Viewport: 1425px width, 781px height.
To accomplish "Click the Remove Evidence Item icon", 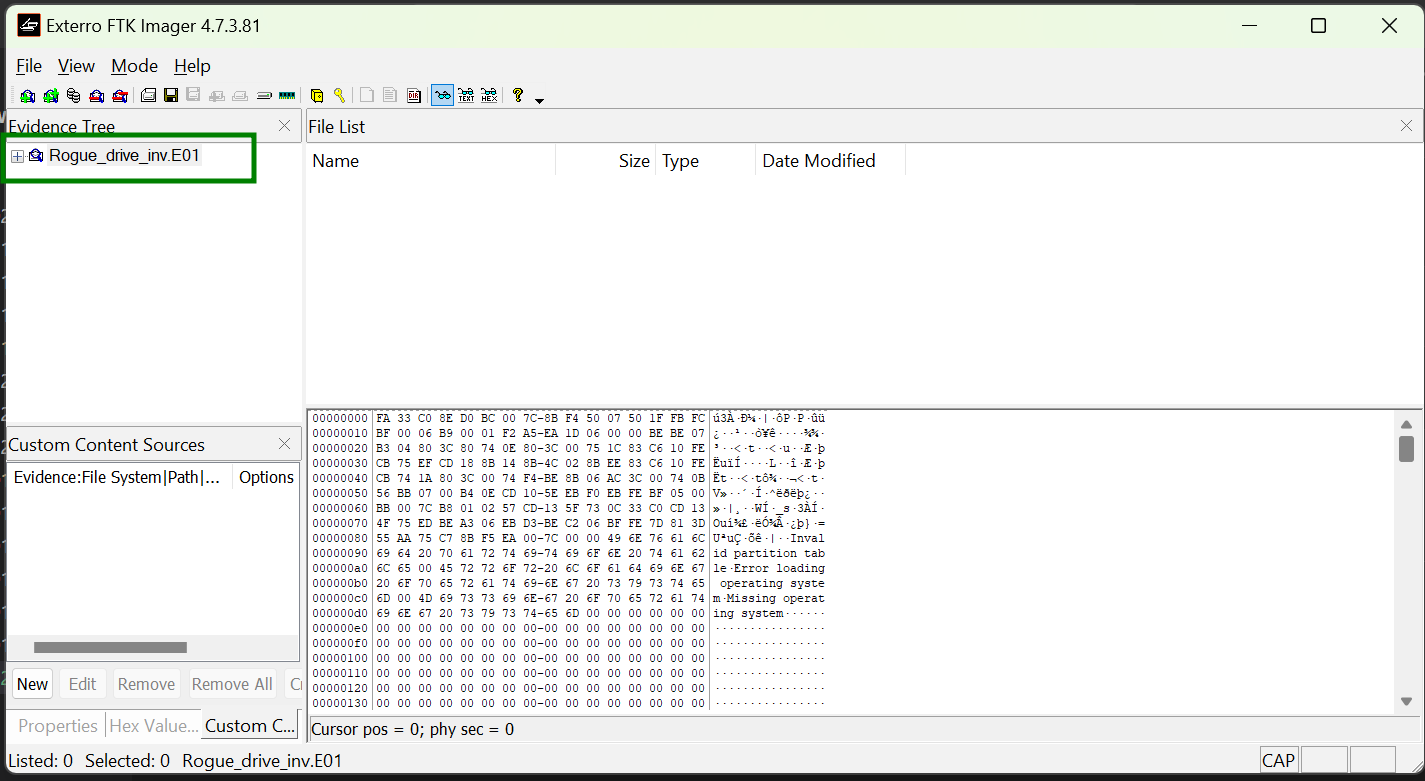I will [x=97, y=96].
